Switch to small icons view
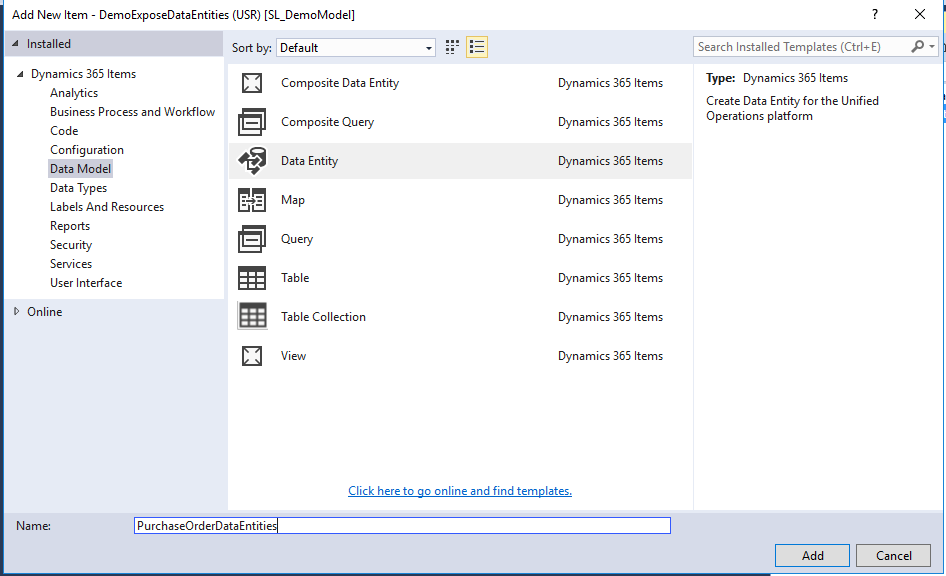This screenshot has height=576, width=946. tap(452, 47)
